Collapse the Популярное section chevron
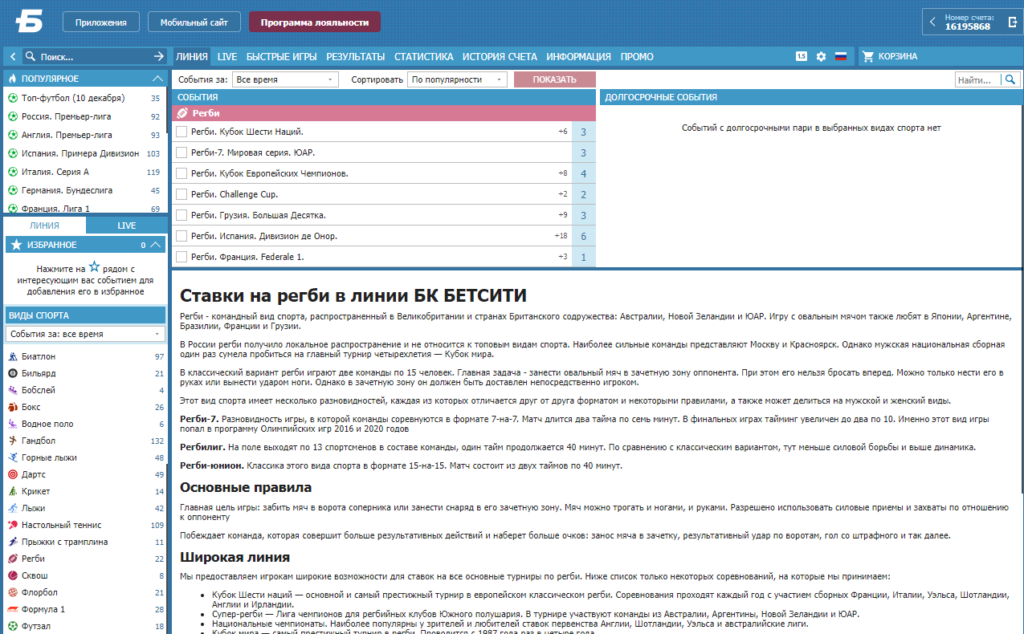Viewport: 1024px width, 634px height. (x=157, y=78)
